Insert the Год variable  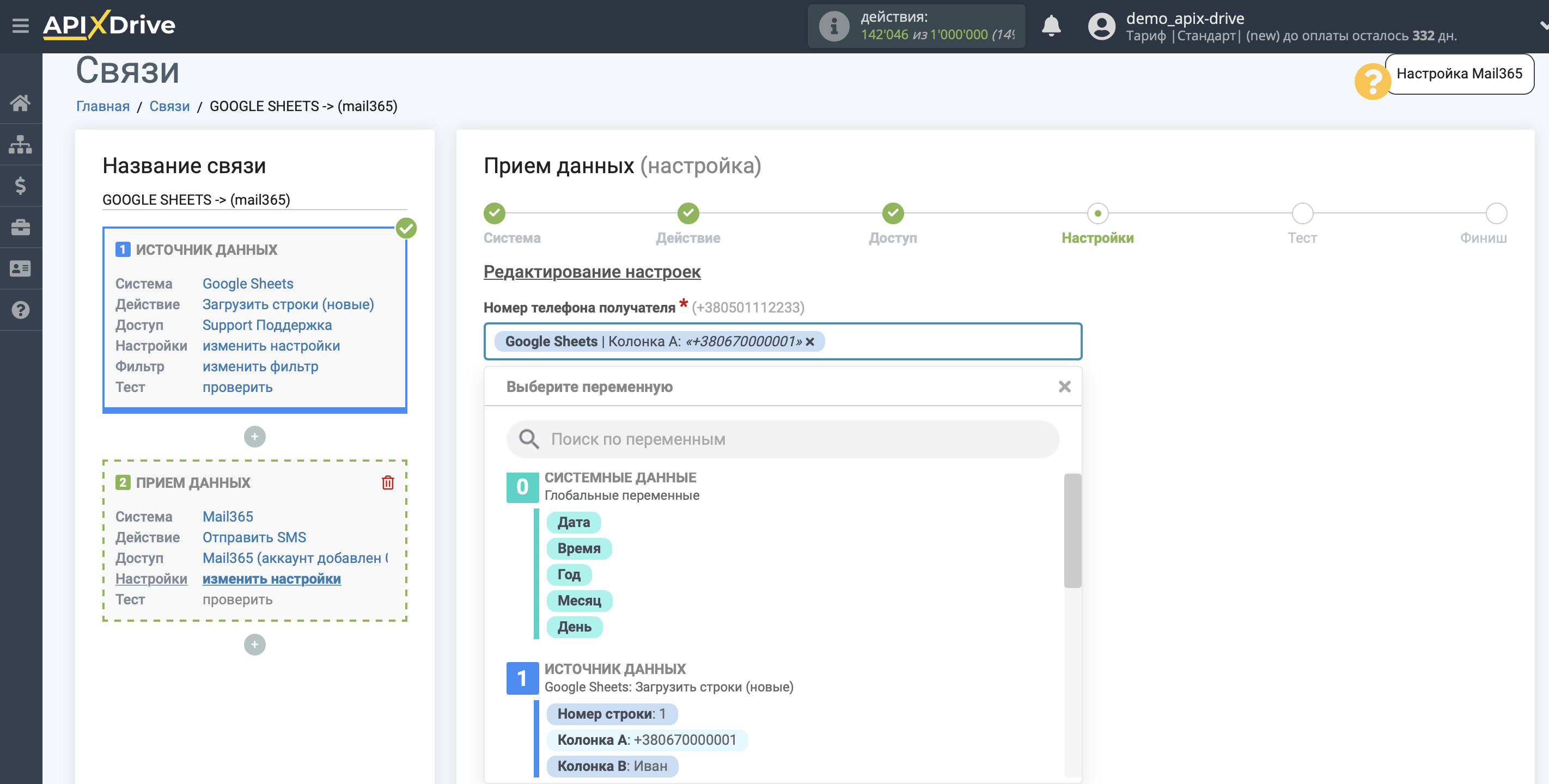pyautogui.click(x=569, y=575)
